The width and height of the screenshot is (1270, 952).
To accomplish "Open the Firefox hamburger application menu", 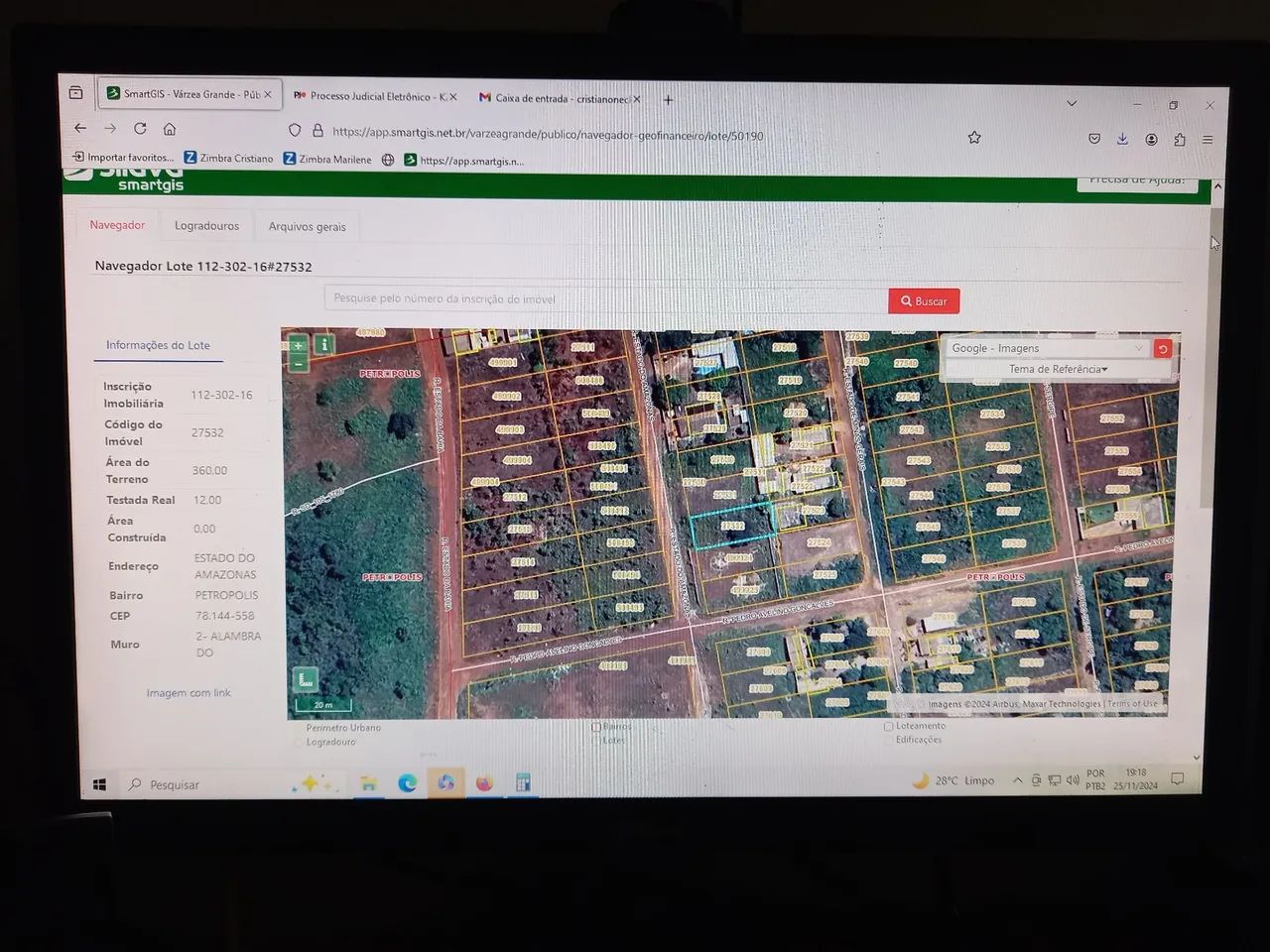I will tap(1207, 140).
